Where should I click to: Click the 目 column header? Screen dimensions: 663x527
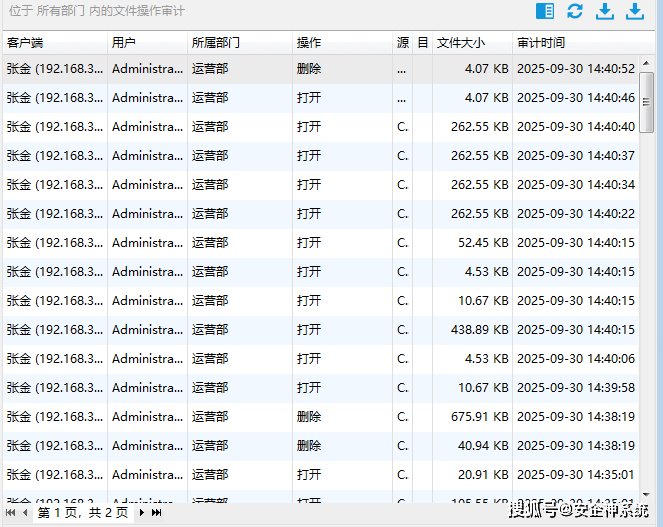click(x=422, y=42)
